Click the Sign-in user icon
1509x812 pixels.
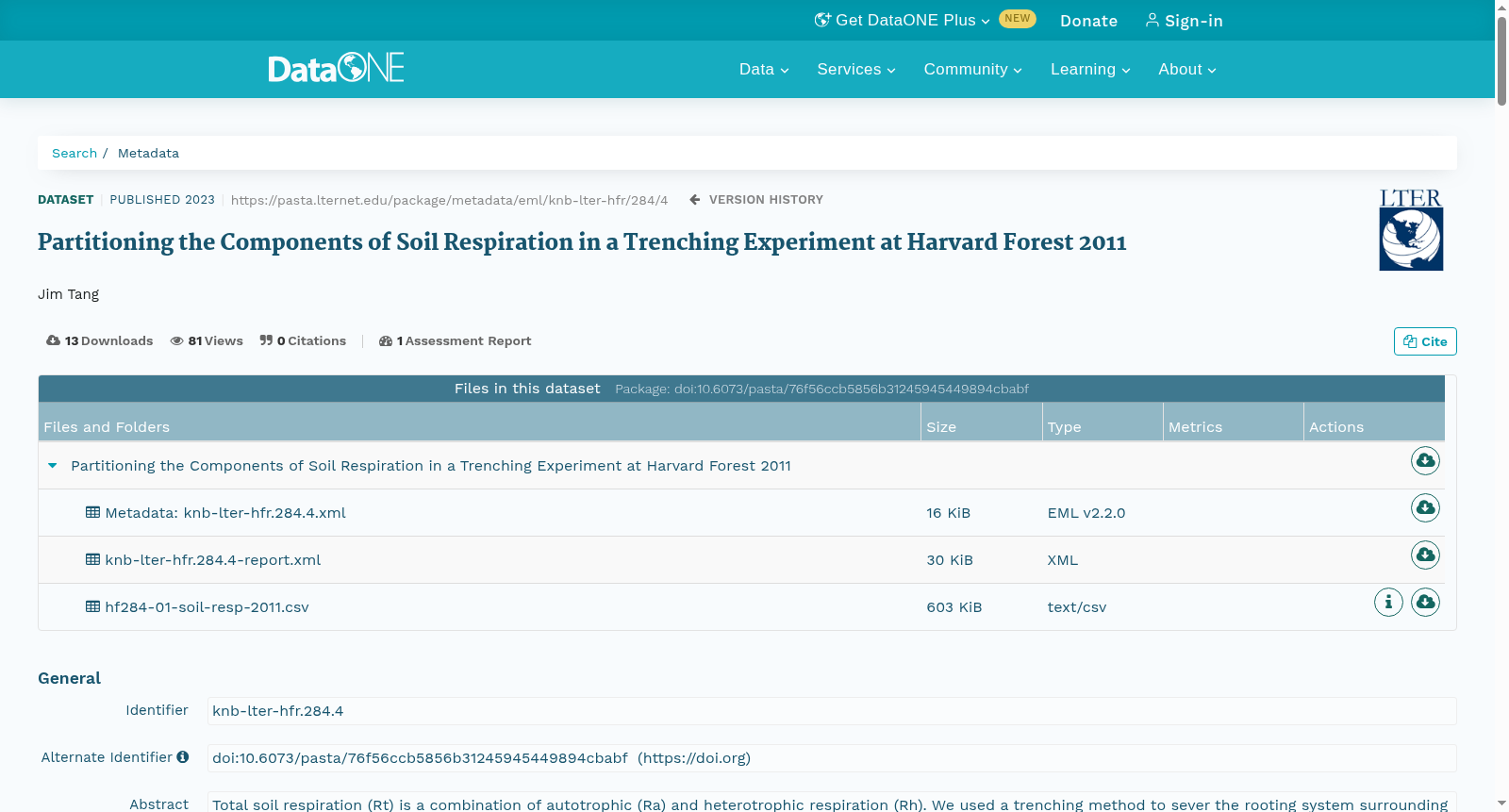pyautogui.click(x=1152, y=20)
